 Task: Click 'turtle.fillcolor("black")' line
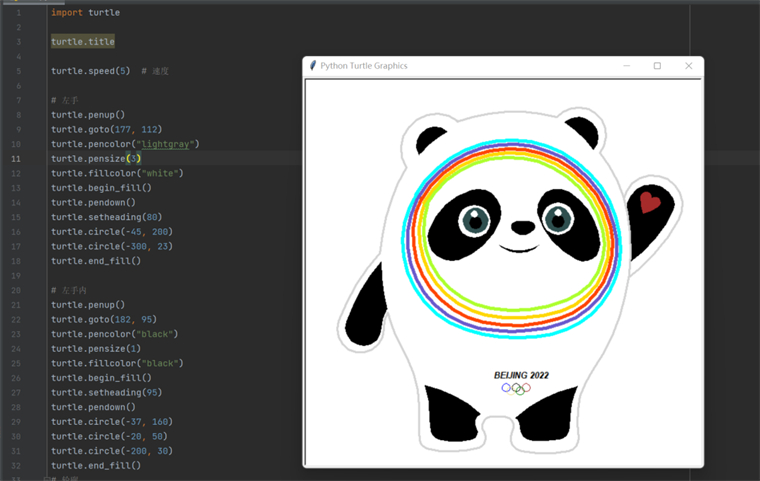point(117,363)
